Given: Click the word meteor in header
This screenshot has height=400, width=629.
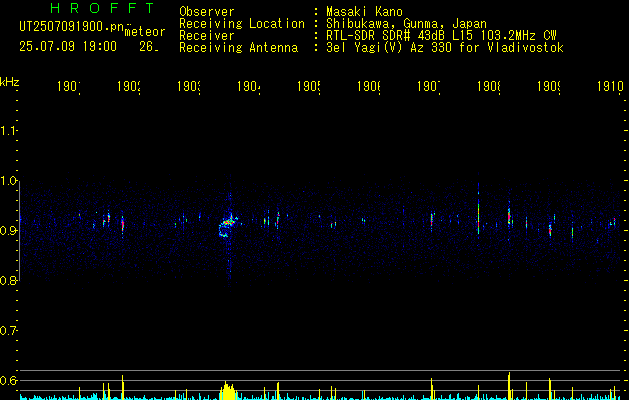Looking at the screenshot, I should (x=145, y=32).
